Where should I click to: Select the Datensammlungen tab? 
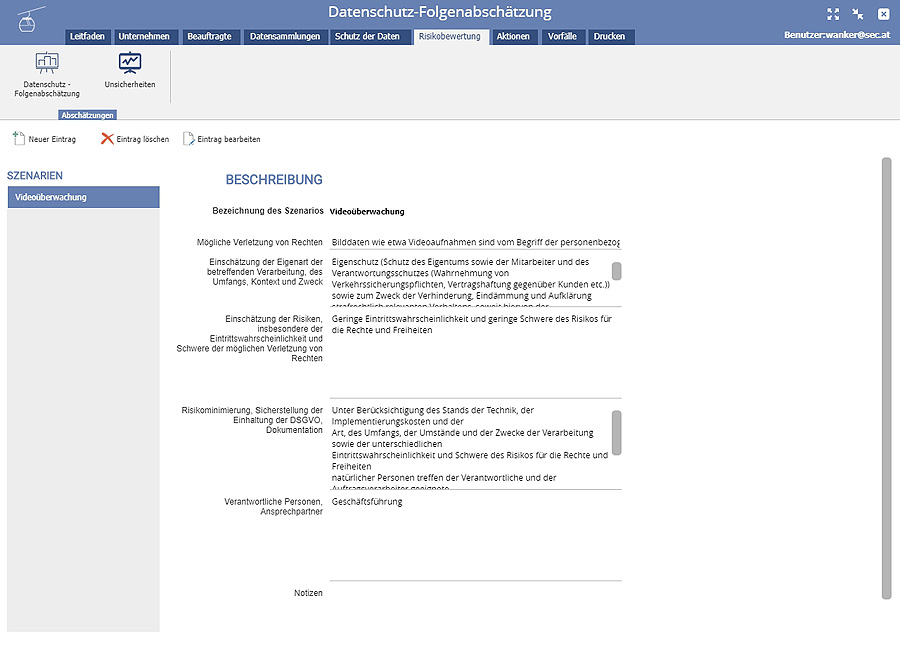tap(285, 37)
